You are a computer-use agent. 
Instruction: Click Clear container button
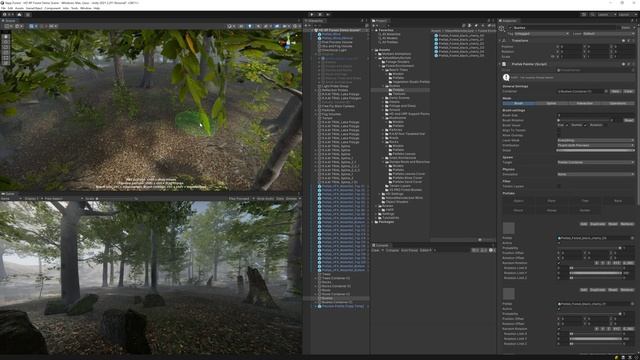(x=628, y=91)
